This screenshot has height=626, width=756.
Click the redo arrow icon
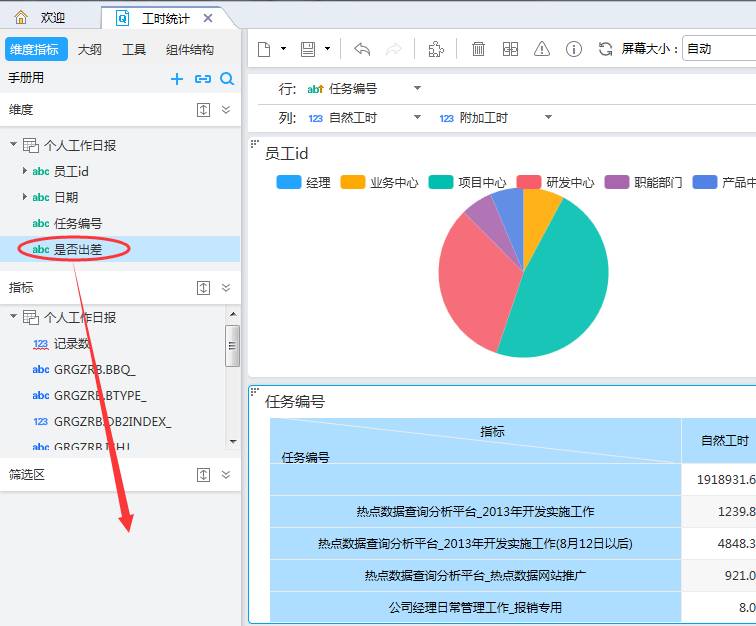click(393, 49)
